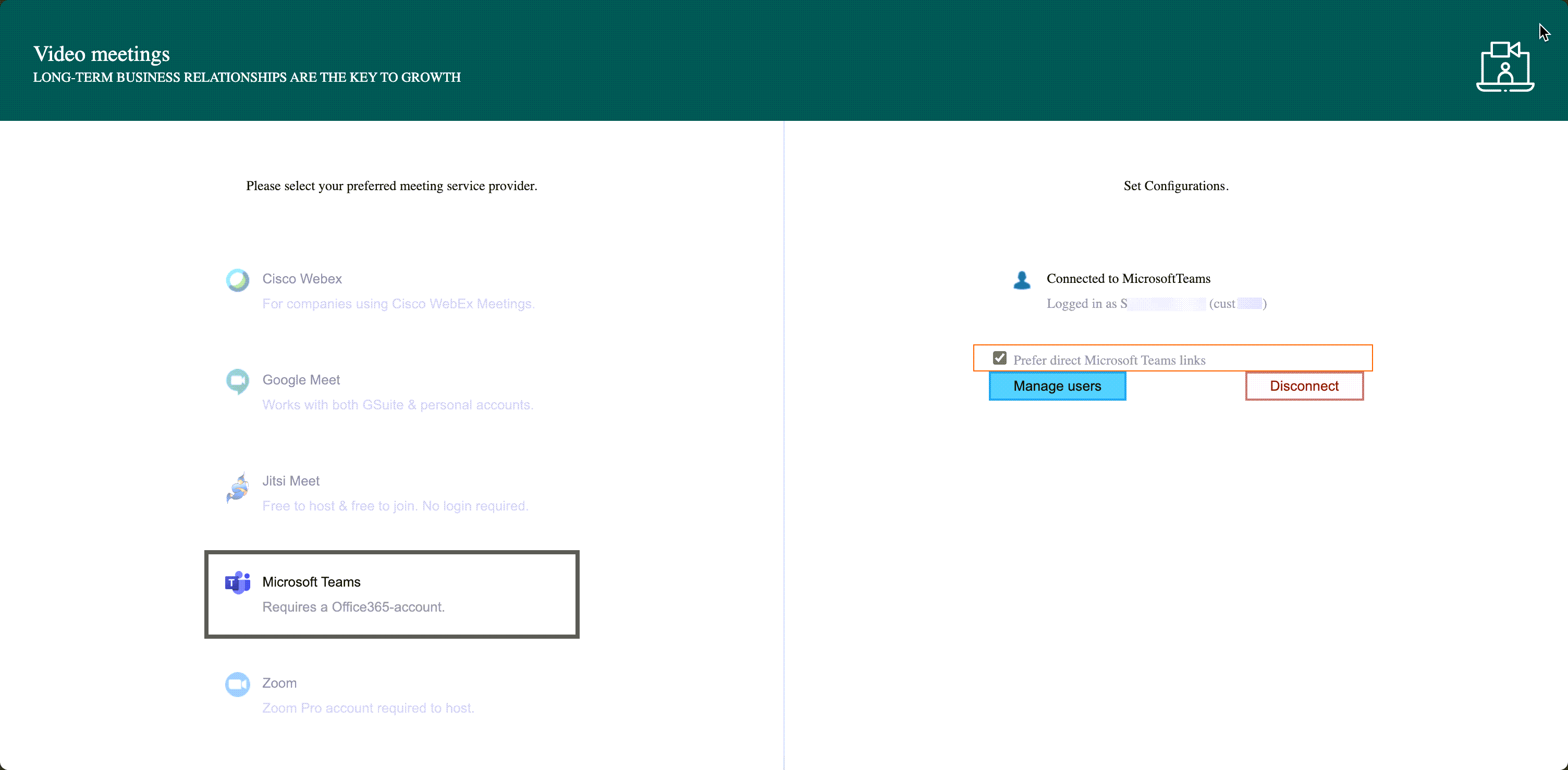Click the Cisco Webex label
This screenshot has width=1568, height=770.
tap(302, 279)
